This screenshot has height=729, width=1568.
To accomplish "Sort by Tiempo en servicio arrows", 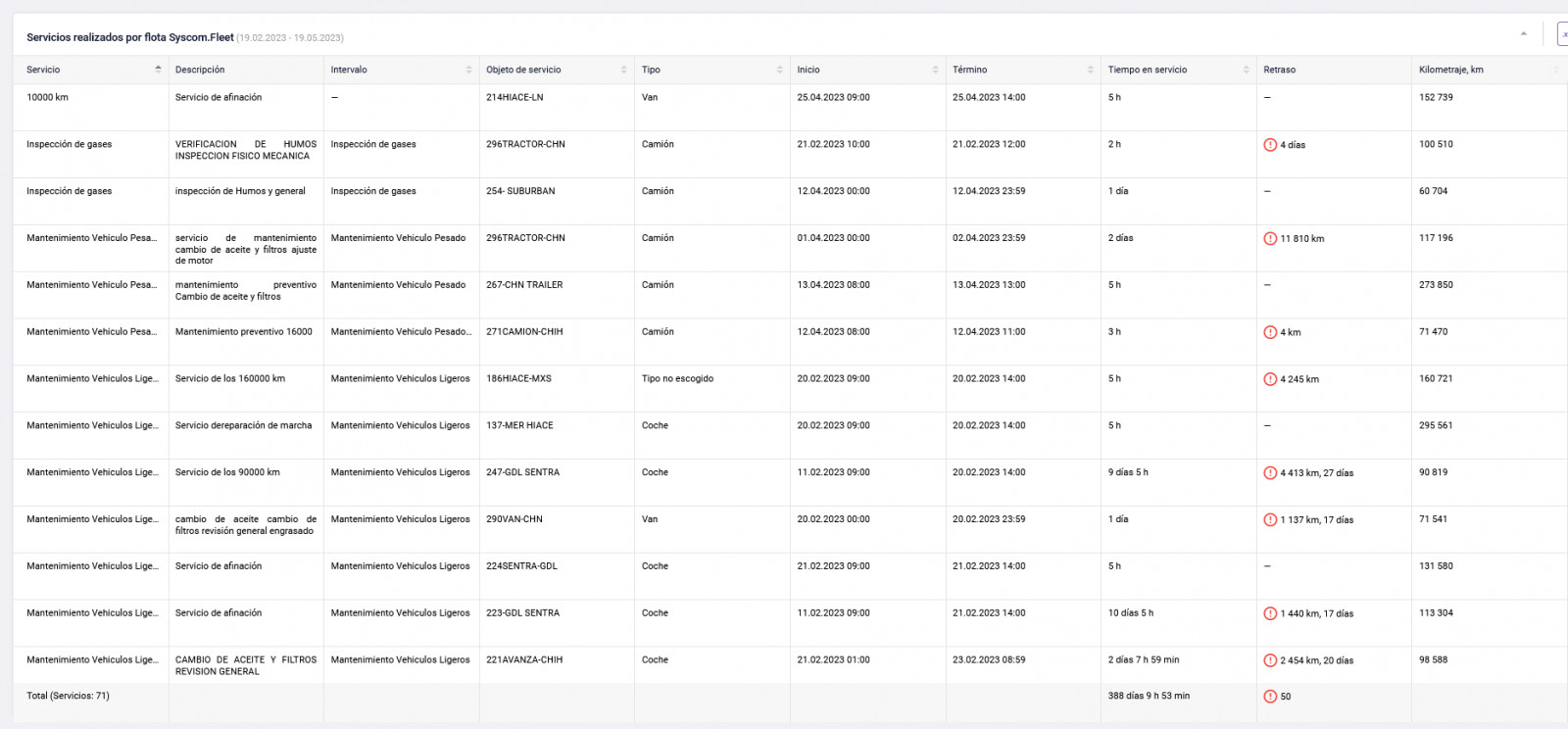I will coord(1246,70).
